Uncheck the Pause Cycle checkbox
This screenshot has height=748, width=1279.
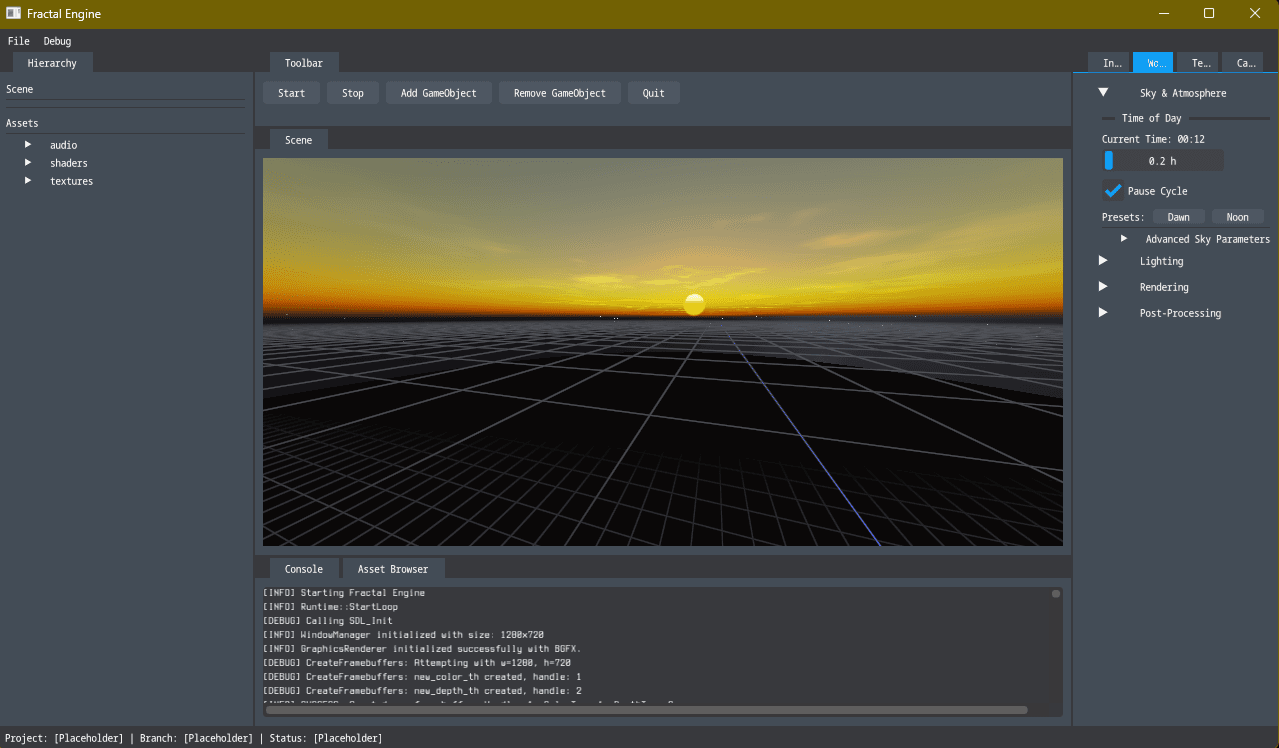click(x=1113, y=191)
